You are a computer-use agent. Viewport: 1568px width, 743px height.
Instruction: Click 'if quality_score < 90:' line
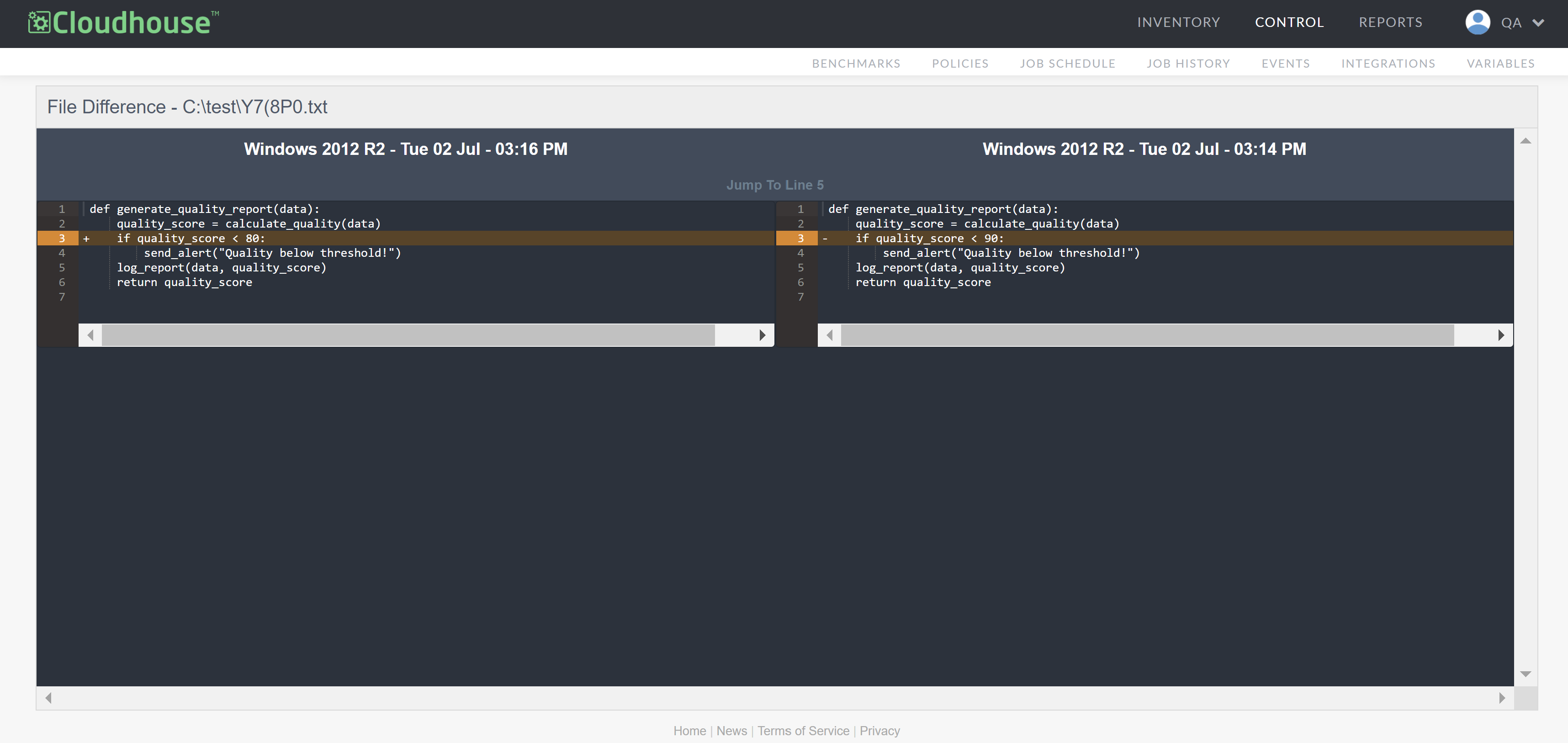[929, 238]
